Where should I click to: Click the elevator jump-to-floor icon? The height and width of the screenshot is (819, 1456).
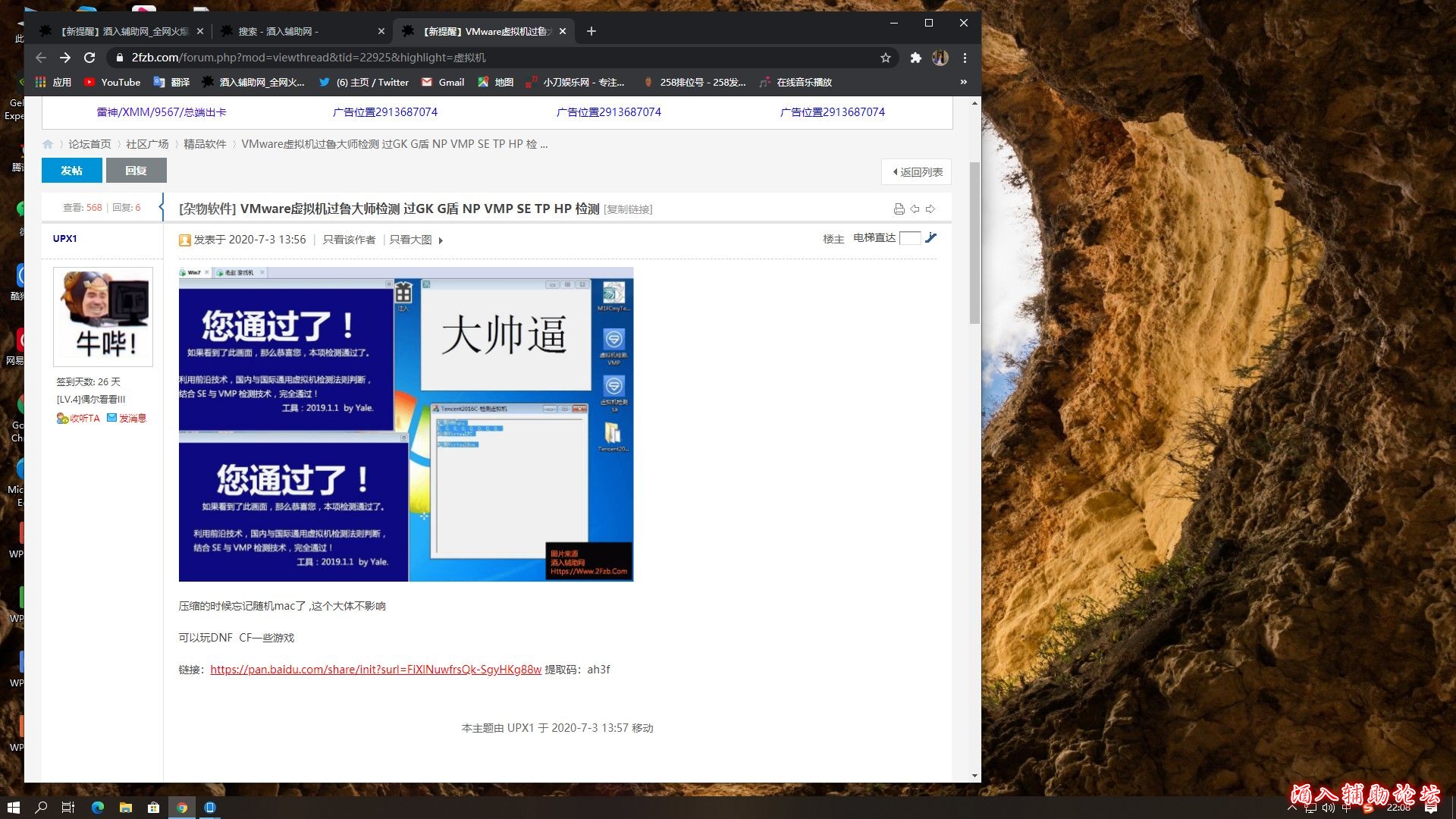(931, 238)
